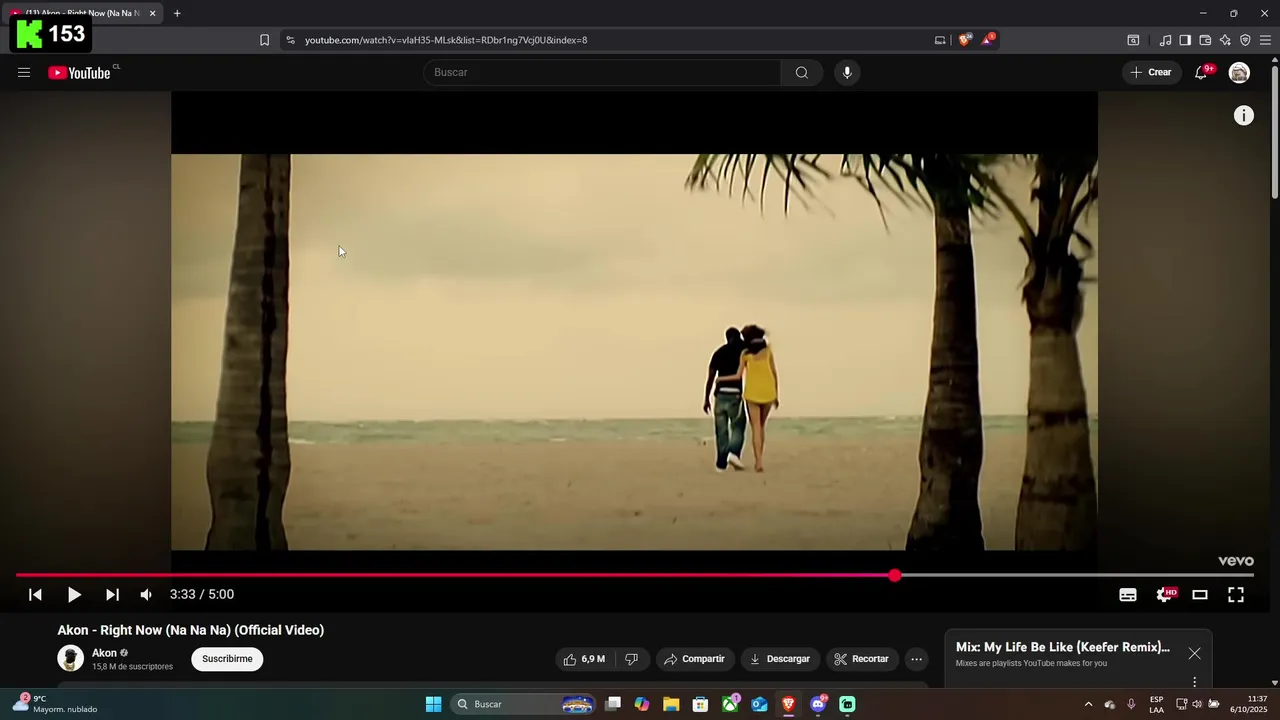Open Task View in taskbar
This screenshot has height=720, width=1280.
tap(613, 704)
